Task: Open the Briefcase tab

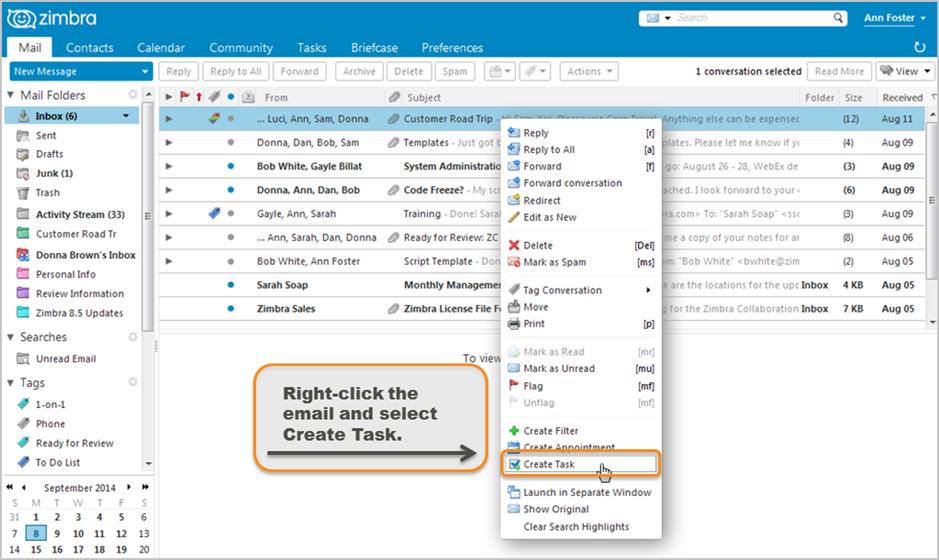Action: pos(374,48)
